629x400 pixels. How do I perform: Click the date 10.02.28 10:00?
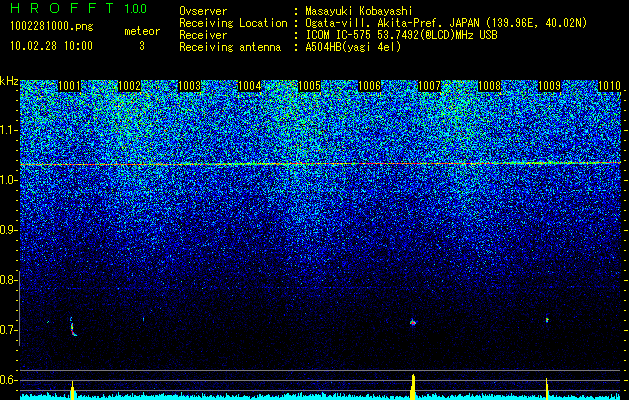[51, 46]
